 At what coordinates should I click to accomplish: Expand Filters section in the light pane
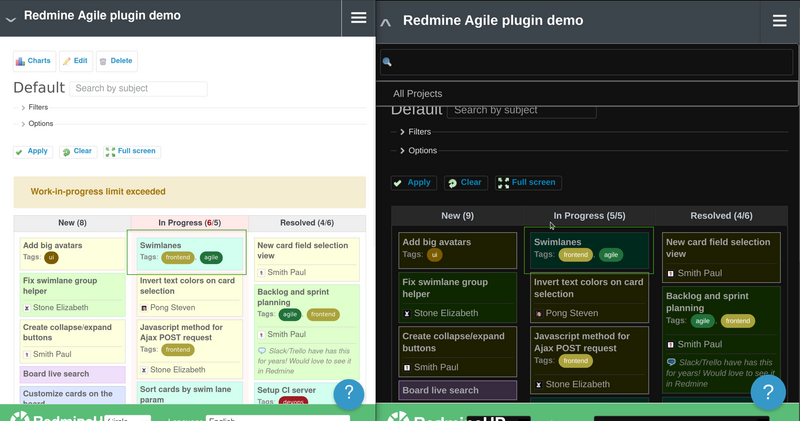tap(37, 107)
